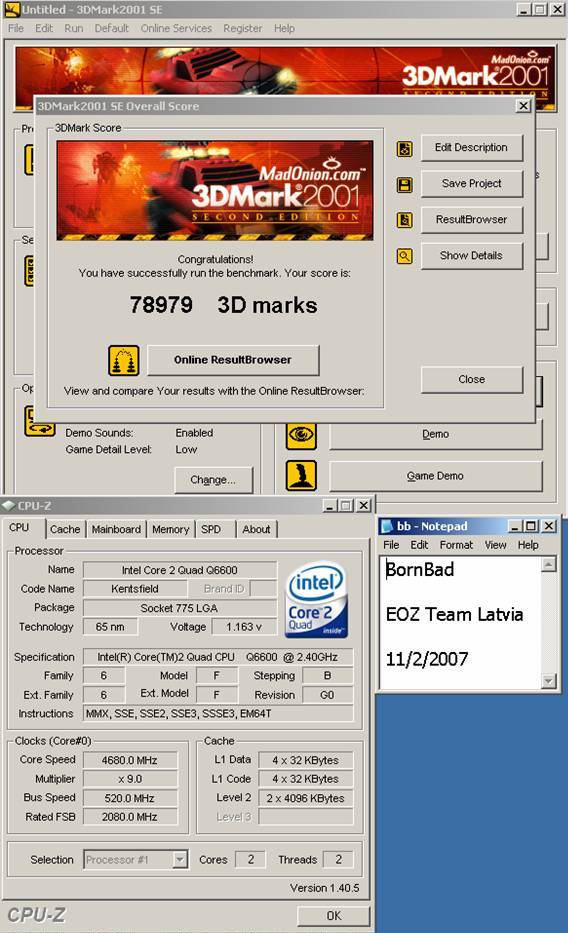Image resolution: width=568 pixels, height=933 pixels.
Task: Open the Run menu in 3DMark2001
Action: point(74,28)
